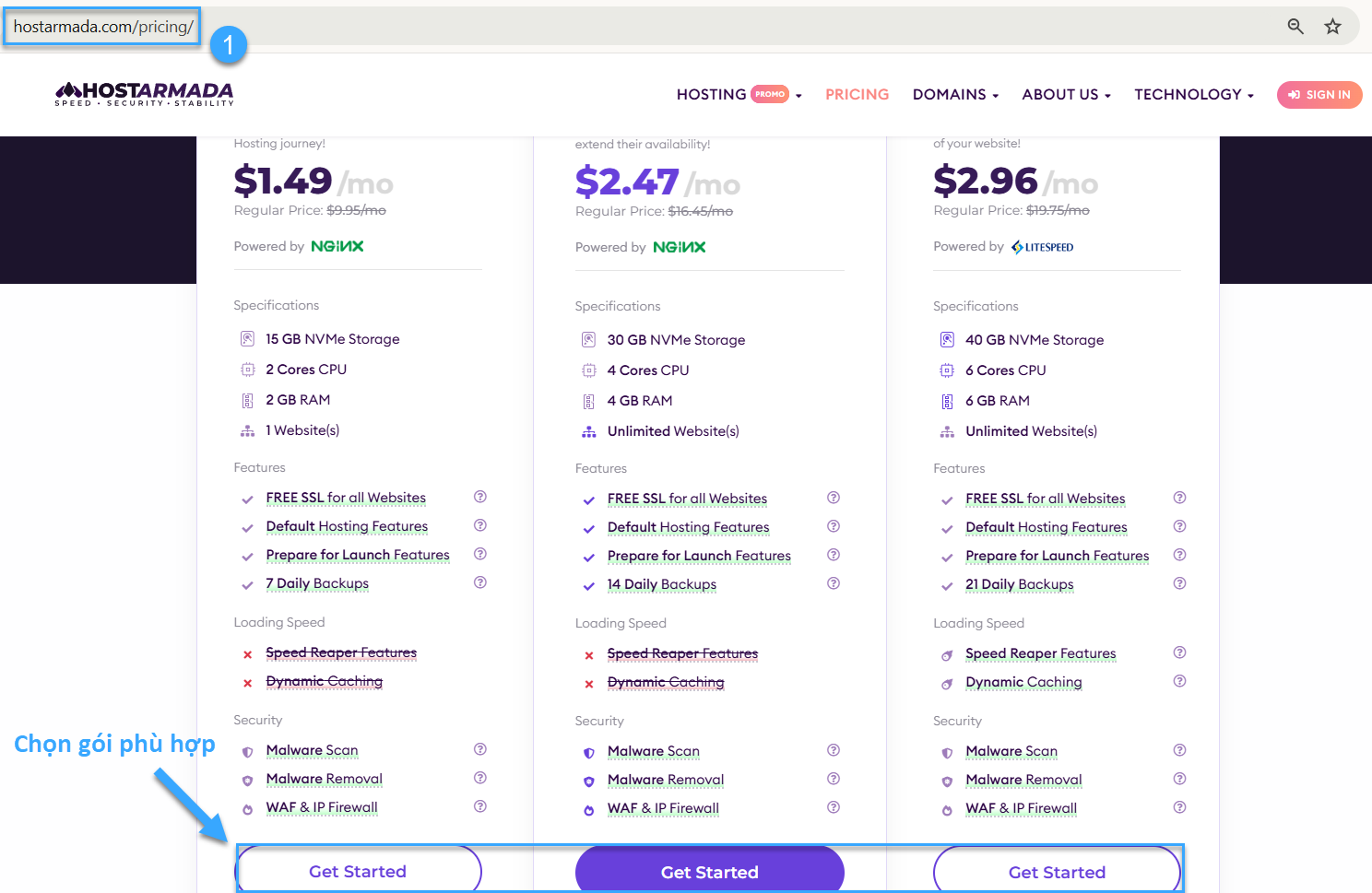Click Speed Reaper Features in third plan
The image size is (1372, 893).
click(1041, 653)
